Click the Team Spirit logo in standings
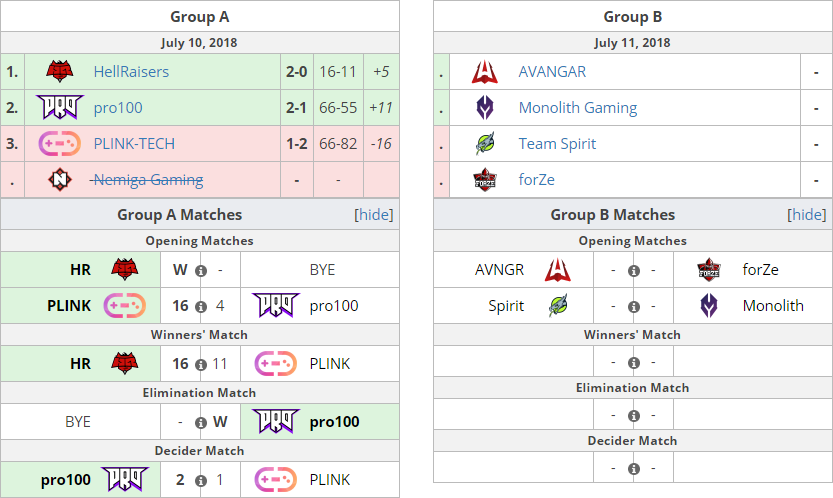The height and width of the screenshot is (498, 833). 484,144
